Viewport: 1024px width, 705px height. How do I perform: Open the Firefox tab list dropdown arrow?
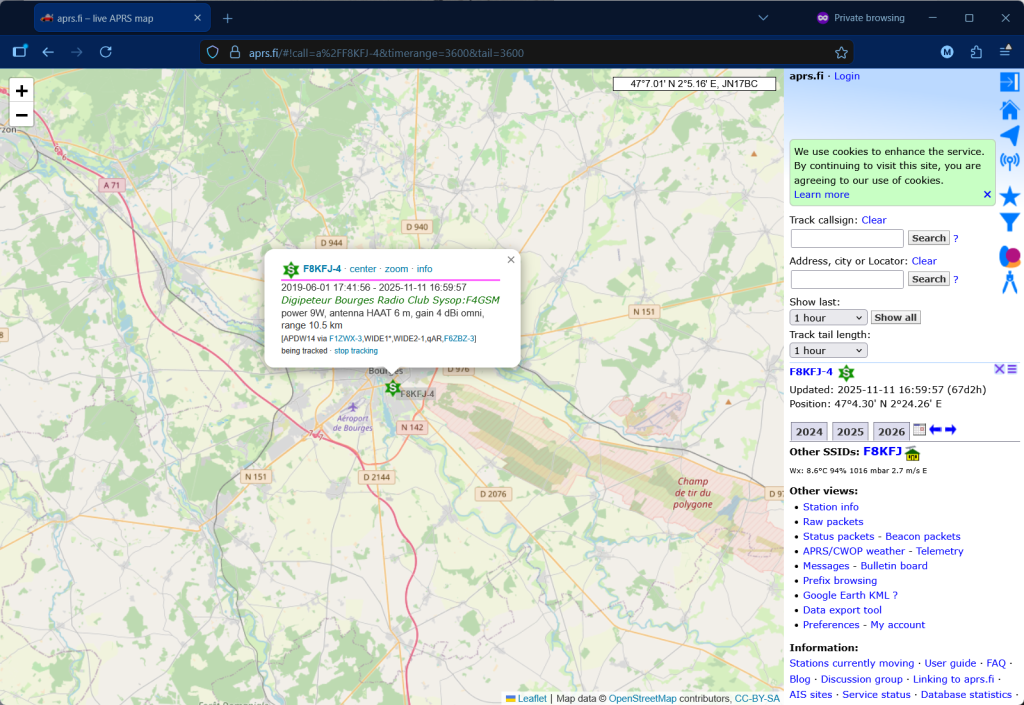(764, 18)
